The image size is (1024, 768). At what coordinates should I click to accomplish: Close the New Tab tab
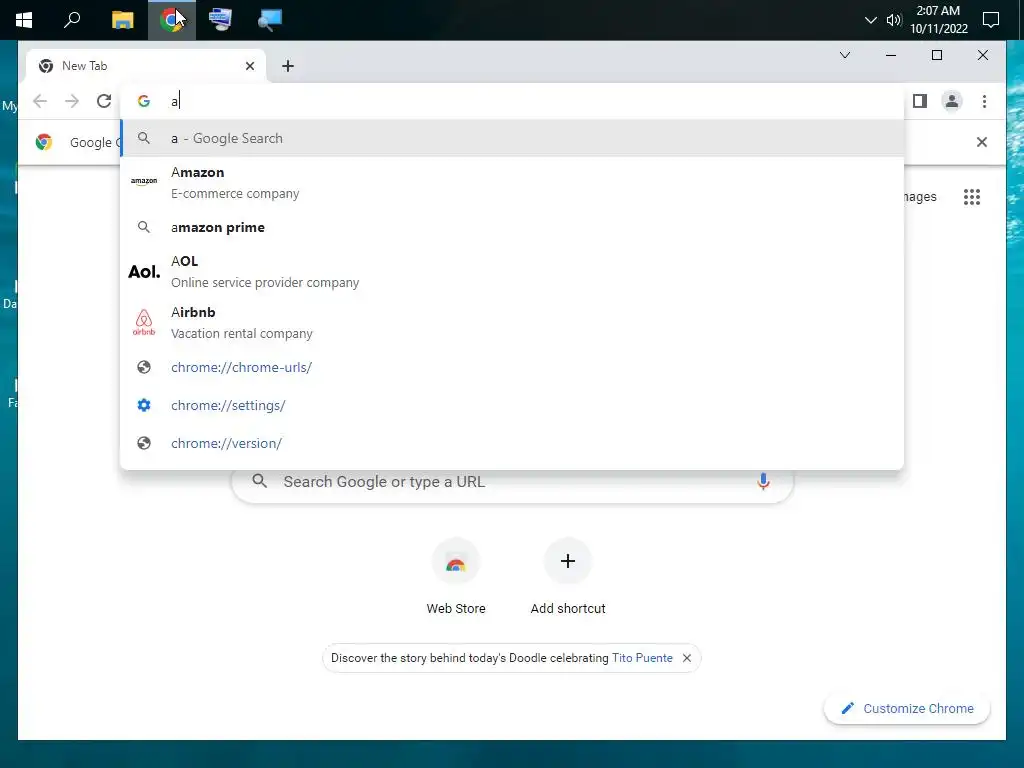tap(249, 66)
